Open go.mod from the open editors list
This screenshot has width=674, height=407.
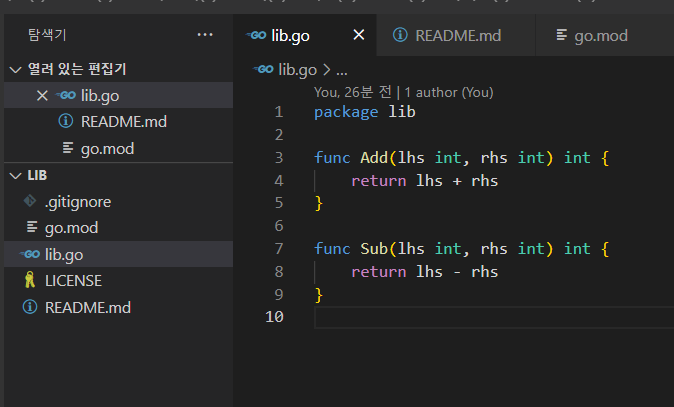pos(107,149)
